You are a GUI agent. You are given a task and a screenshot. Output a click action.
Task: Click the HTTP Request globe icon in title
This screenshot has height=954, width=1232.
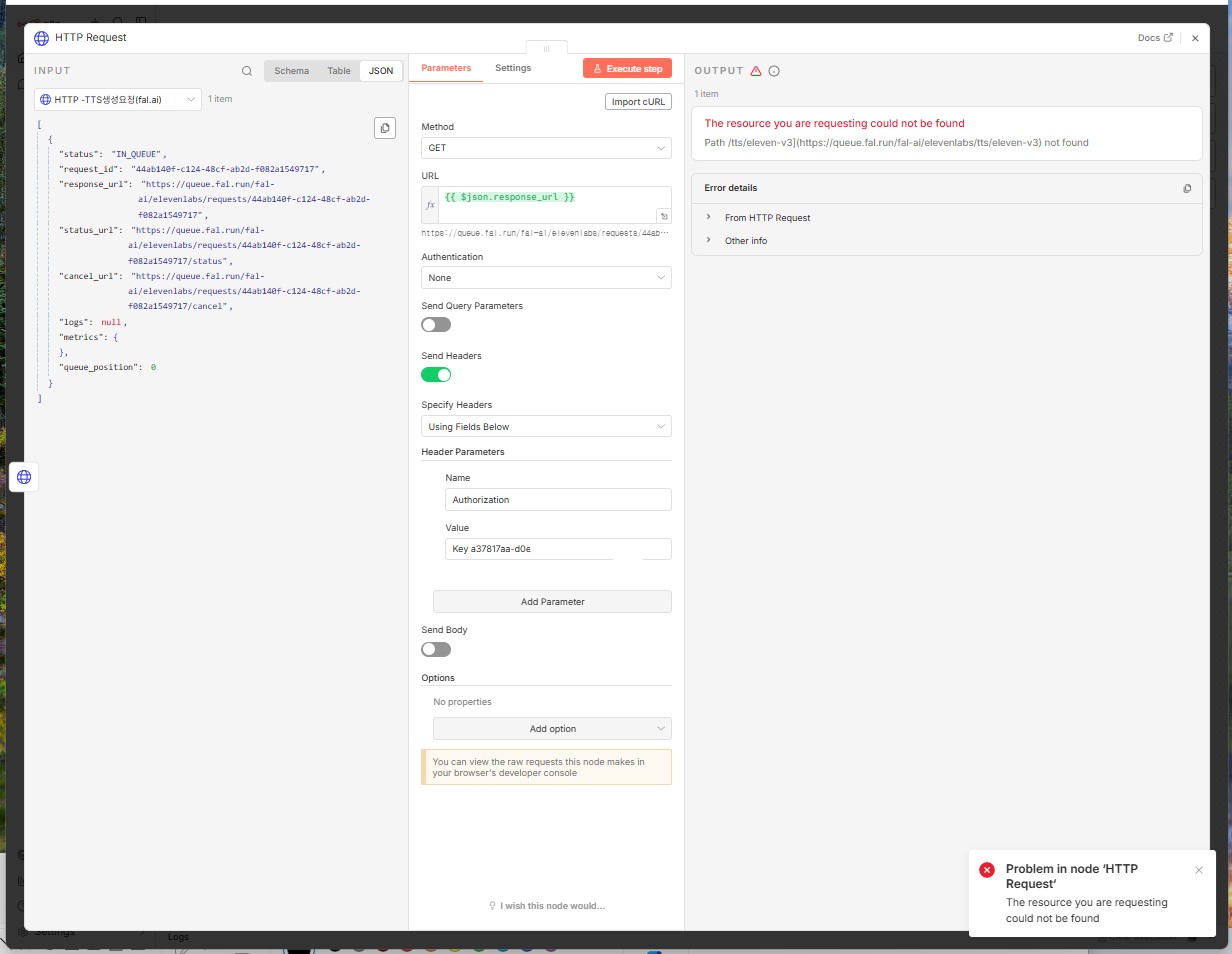(41, 38)
